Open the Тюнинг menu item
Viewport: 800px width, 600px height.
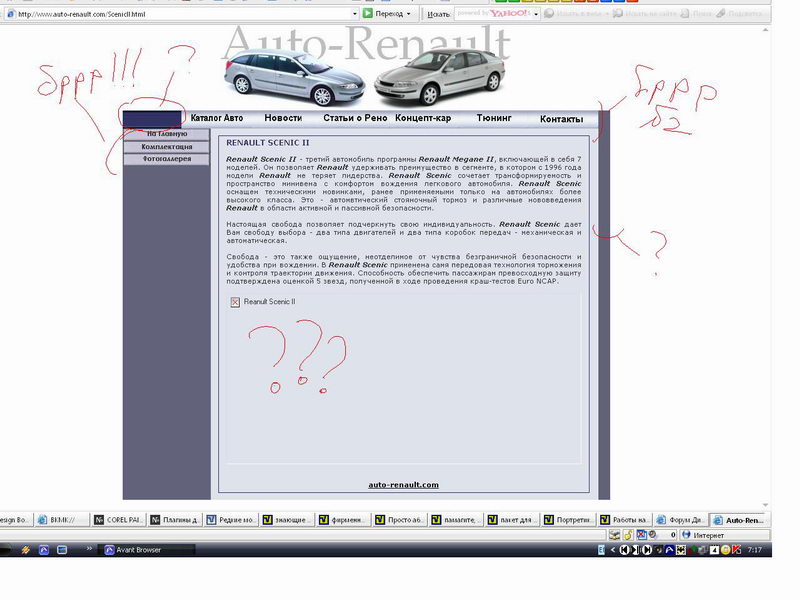(494, 118)
